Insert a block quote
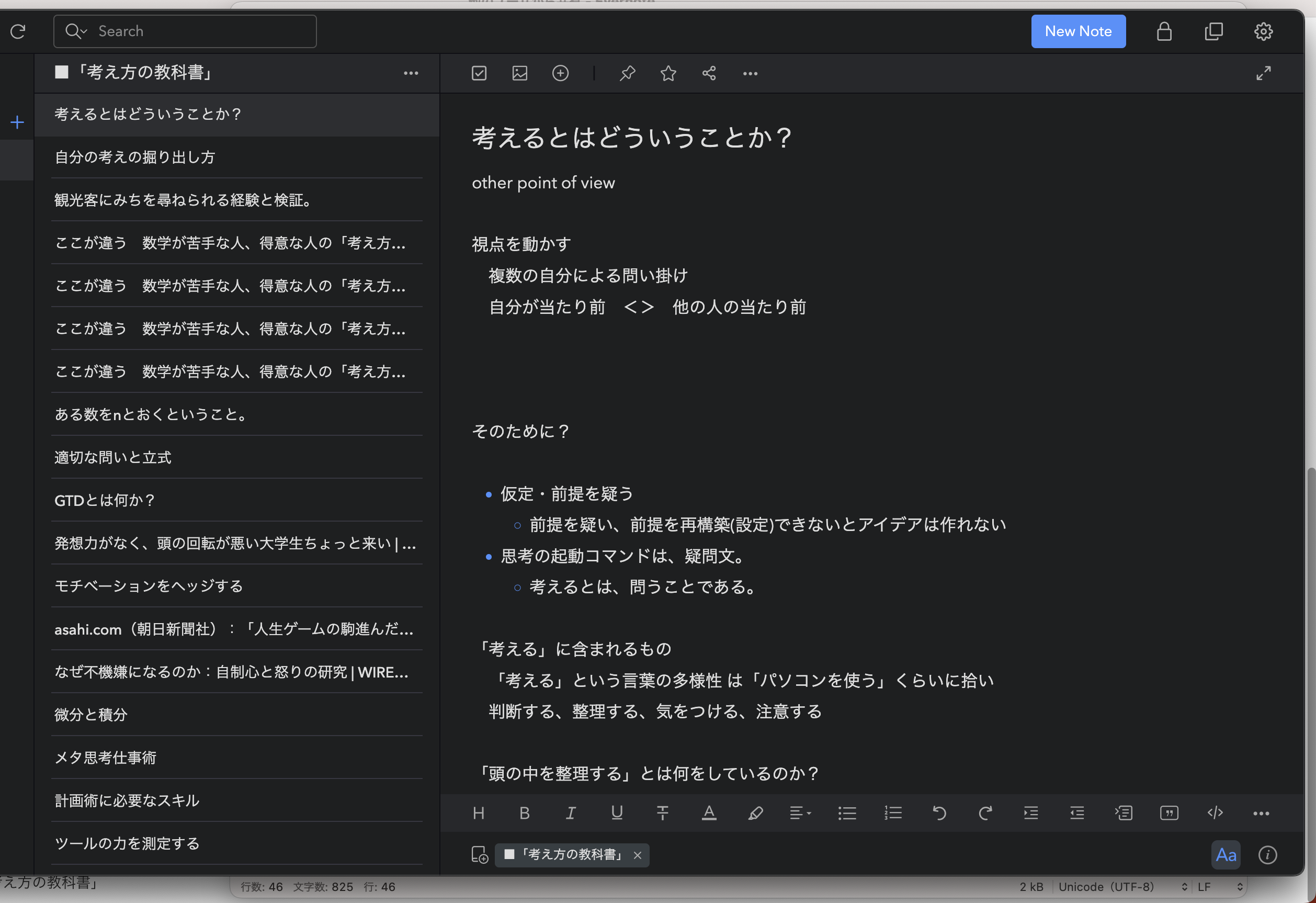The width and height of the screenshot is (1316, 903). [1170, 813]
